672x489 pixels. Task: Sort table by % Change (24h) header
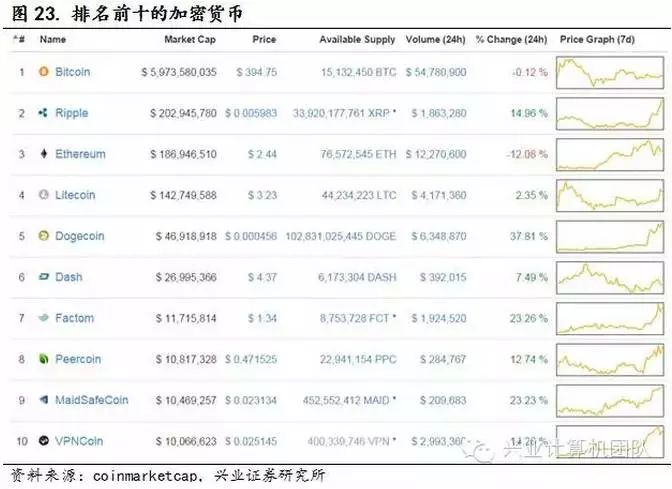[511, 39]
